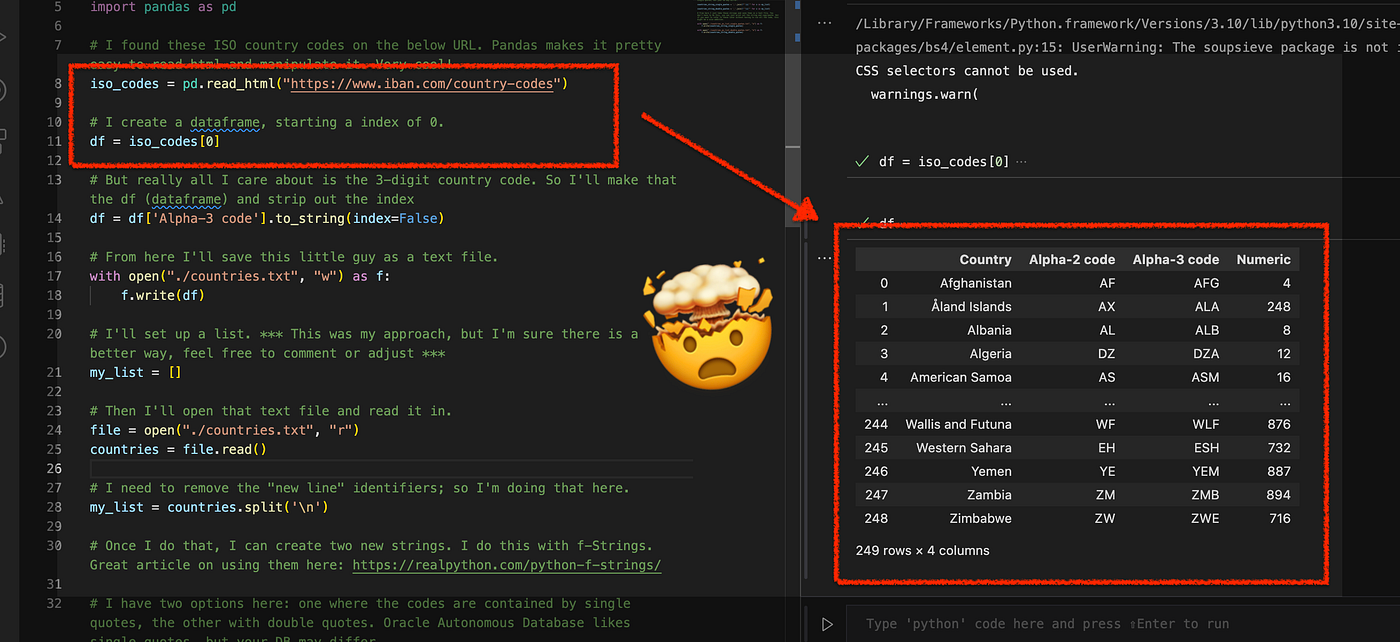Click numeric value 876 cell
Viewport: 1400px width, 642px height.
[x=1278, y=424]
